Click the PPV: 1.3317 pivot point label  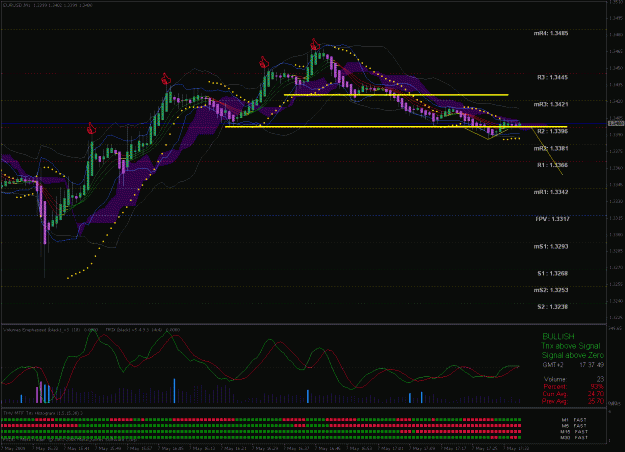click(x=552, y=219)
